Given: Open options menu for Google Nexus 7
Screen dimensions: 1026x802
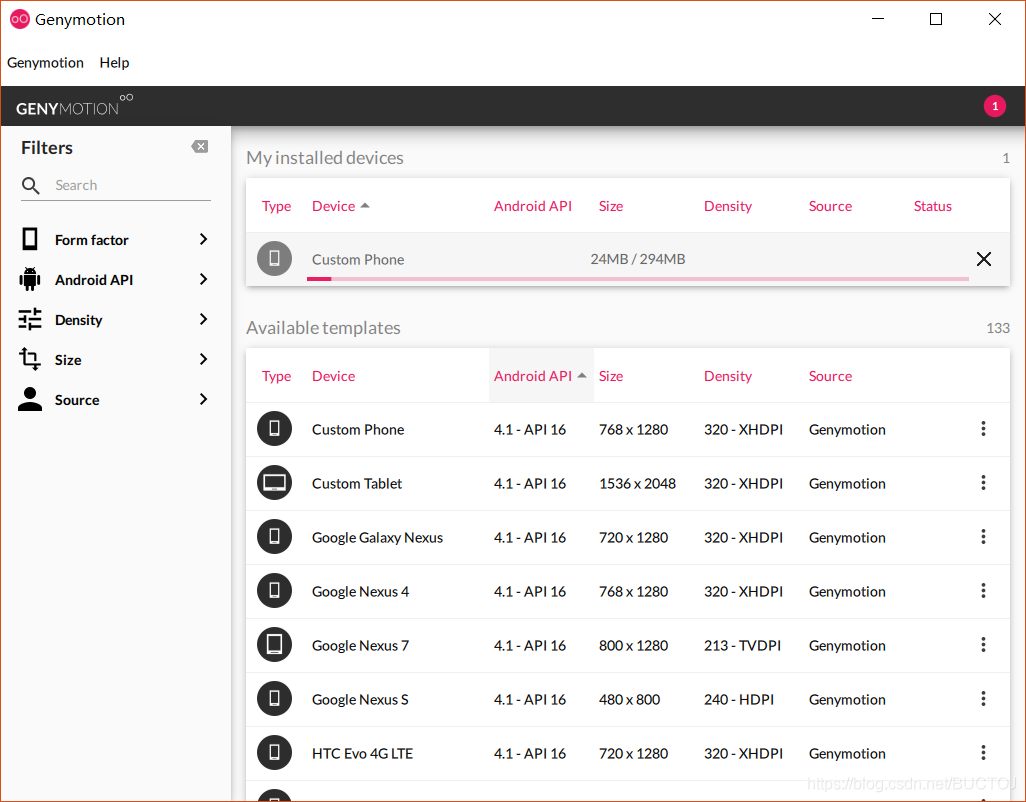Looking at the screenshot, I should [x=983, y=644].
